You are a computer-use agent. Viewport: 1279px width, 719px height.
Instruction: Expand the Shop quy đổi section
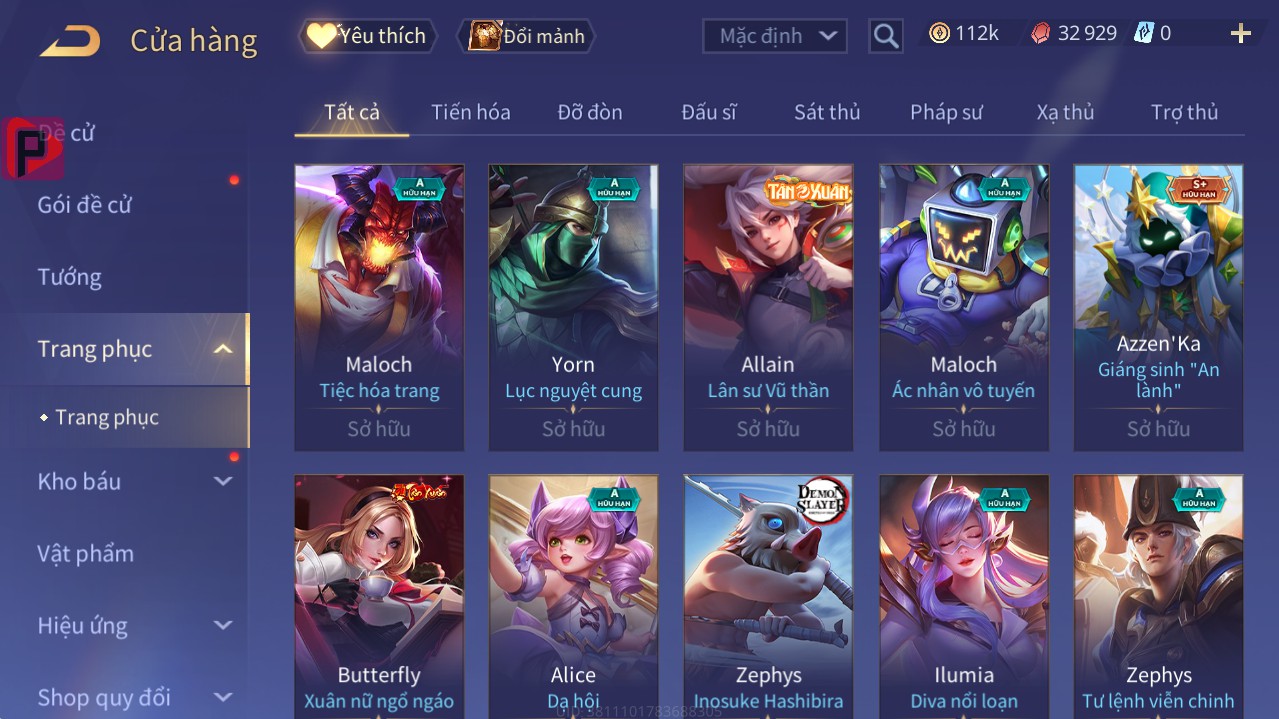[x=223, y=697]
